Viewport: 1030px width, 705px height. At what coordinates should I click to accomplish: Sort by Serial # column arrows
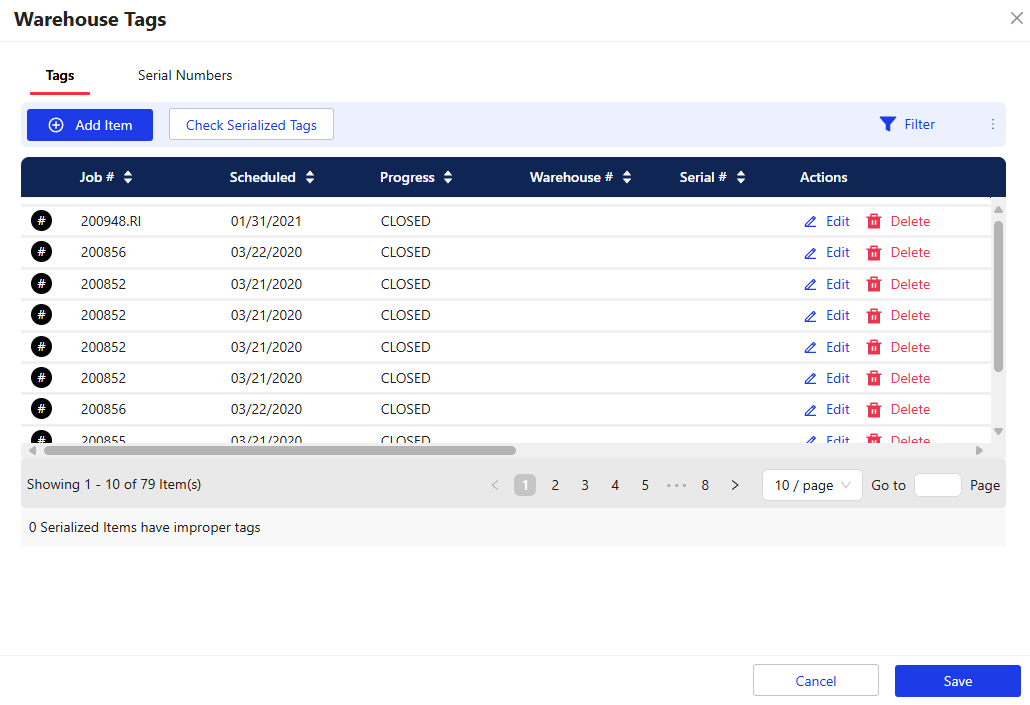pos(741,177)
